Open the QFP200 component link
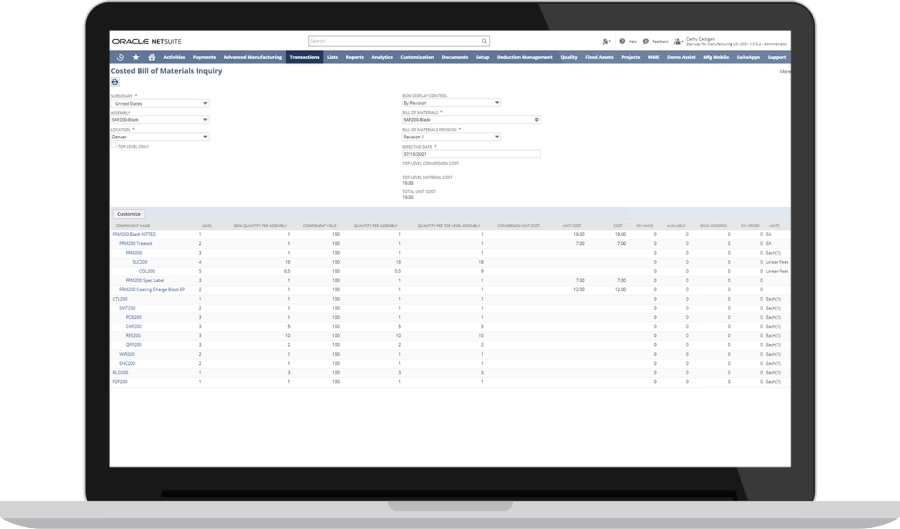The width and height of the screenshot is (900, 529). click(x=133, y=345)
